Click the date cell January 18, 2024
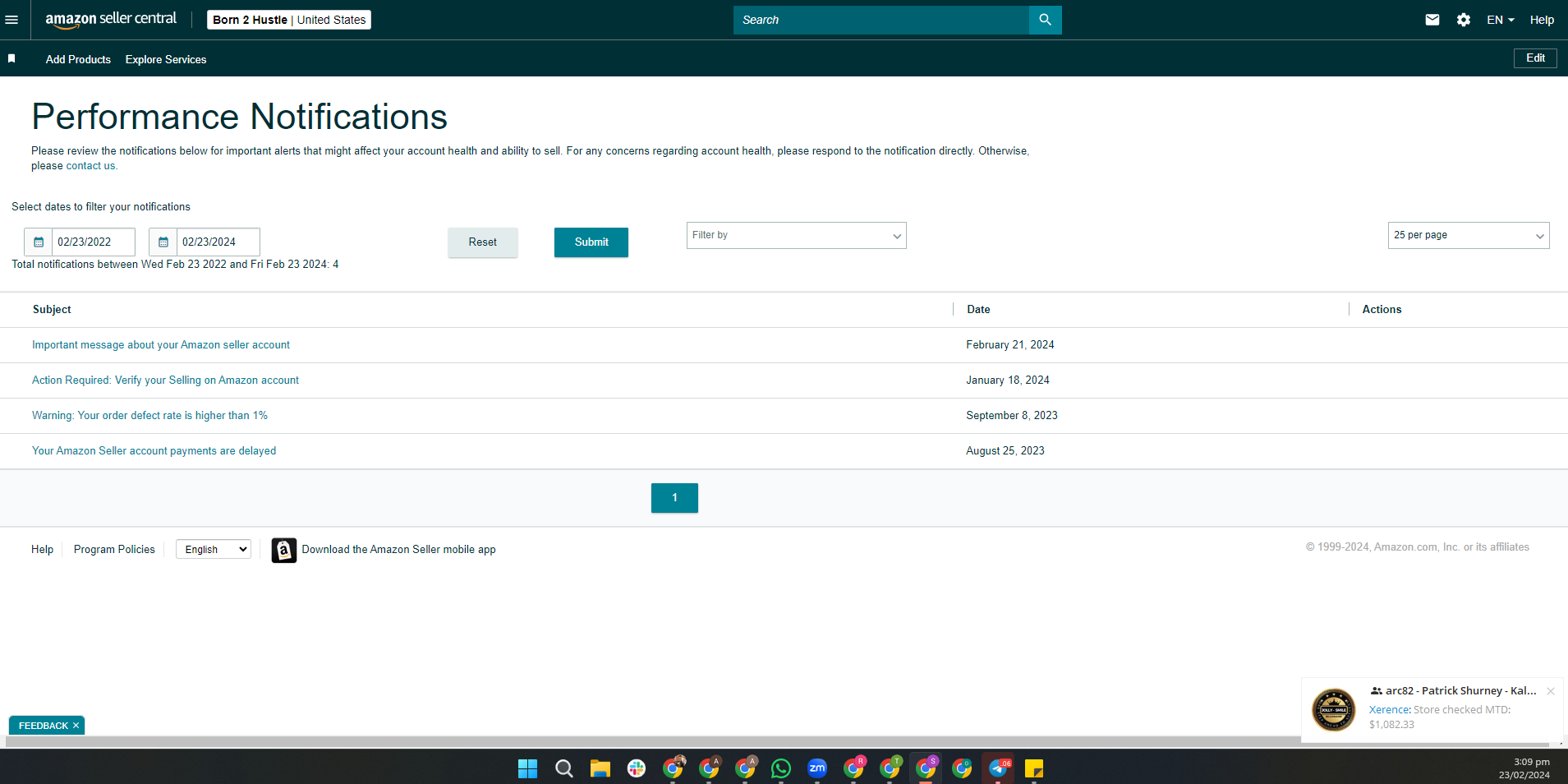Viewport: 1568px width, 784px height. (x=1008, y=380)
